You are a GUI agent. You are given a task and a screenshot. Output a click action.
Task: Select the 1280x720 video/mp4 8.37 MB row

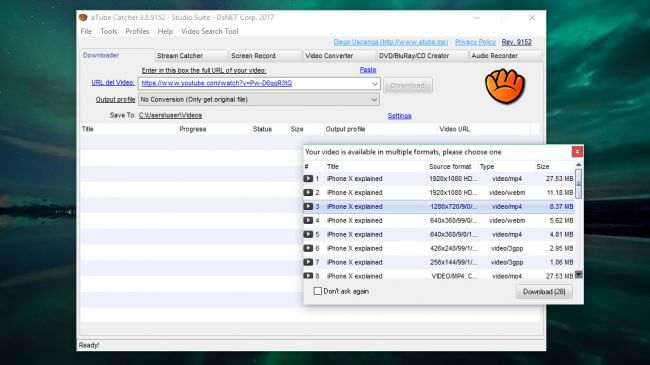tap(439, 207)
